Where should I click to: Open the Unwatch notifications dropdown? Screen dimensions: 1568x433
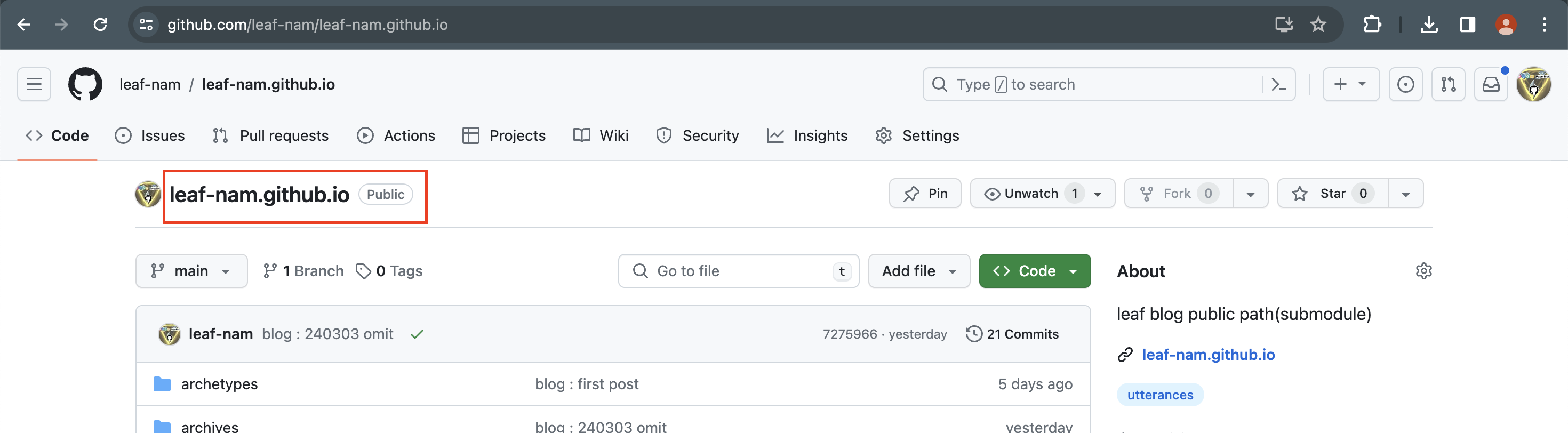1042,193
